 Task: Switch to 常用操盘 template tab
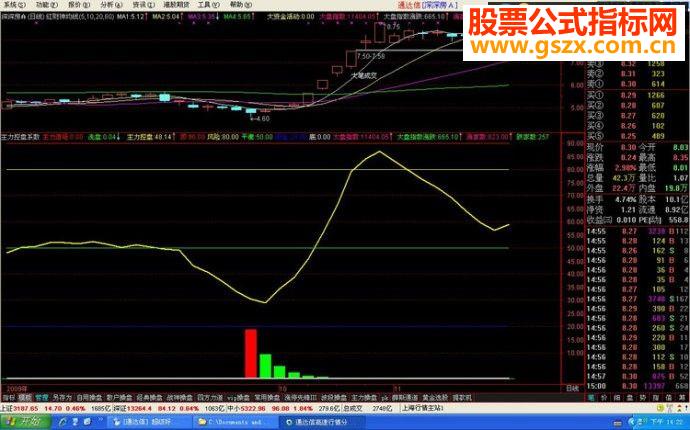tap(267, 397)
